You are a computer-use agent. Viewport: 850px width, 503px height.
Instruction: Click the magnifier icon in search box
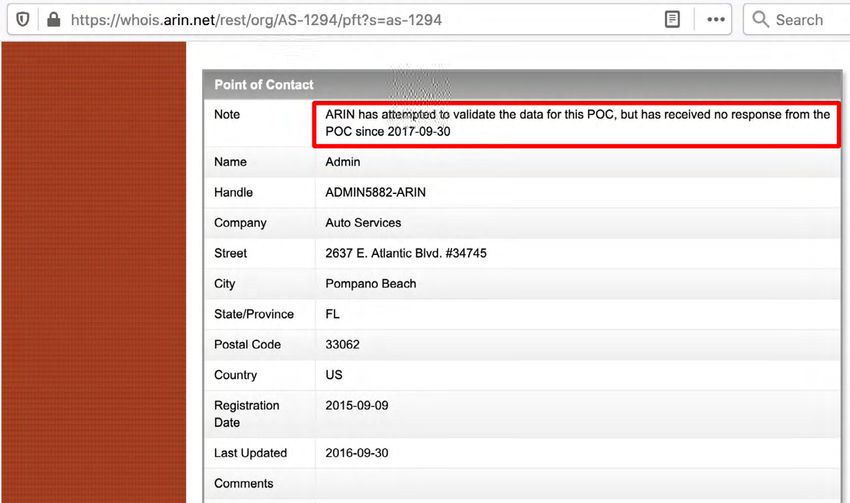pos(760,20)
